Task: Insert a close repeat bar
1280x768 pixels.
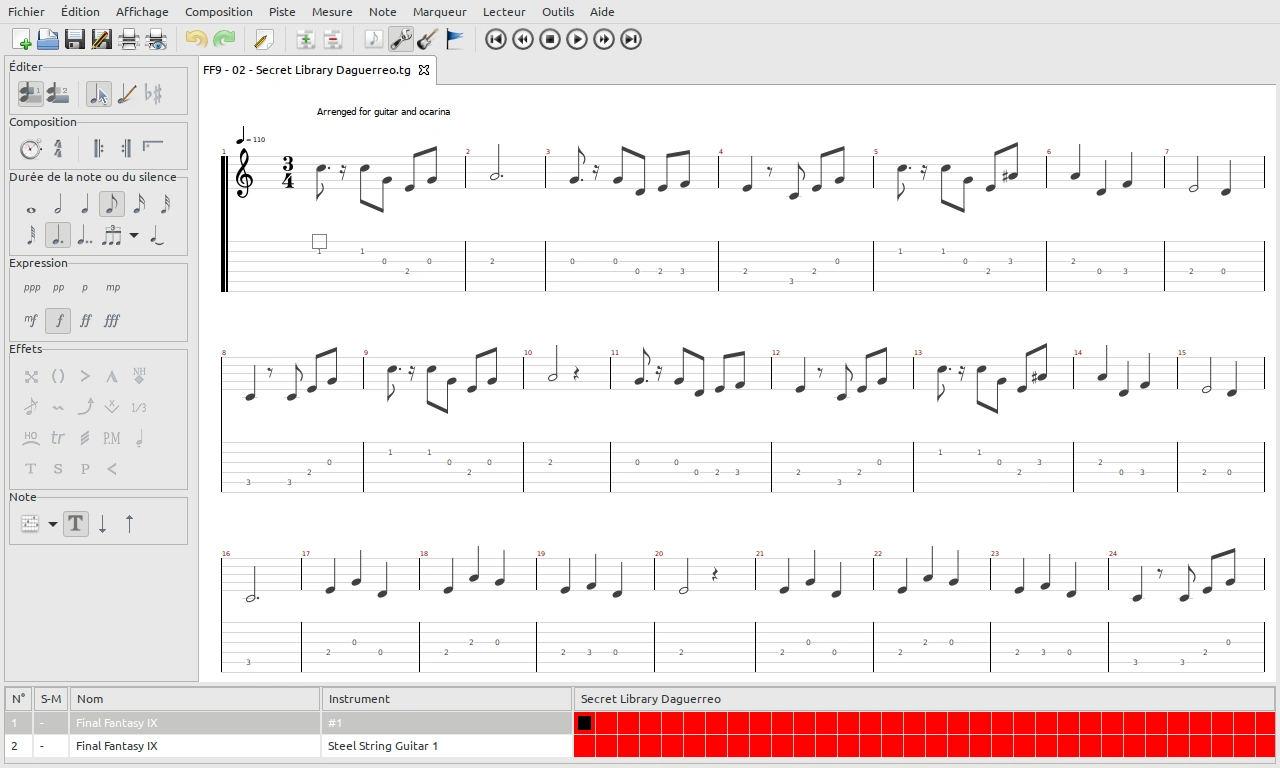Action: click(x=125, y=148)
